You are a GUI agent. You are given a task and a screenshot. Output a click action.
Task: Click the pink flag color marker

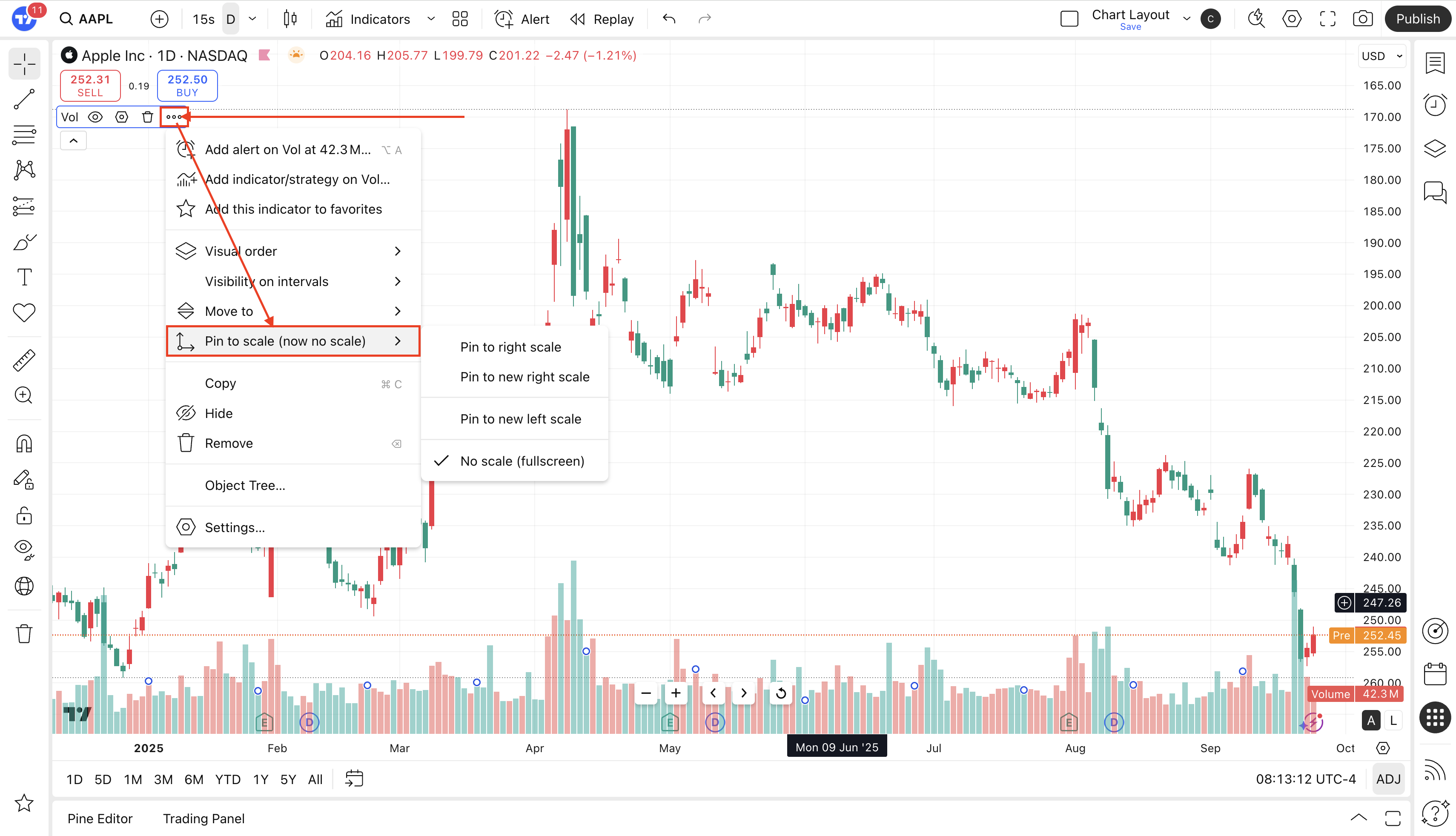tap(264, 55)
